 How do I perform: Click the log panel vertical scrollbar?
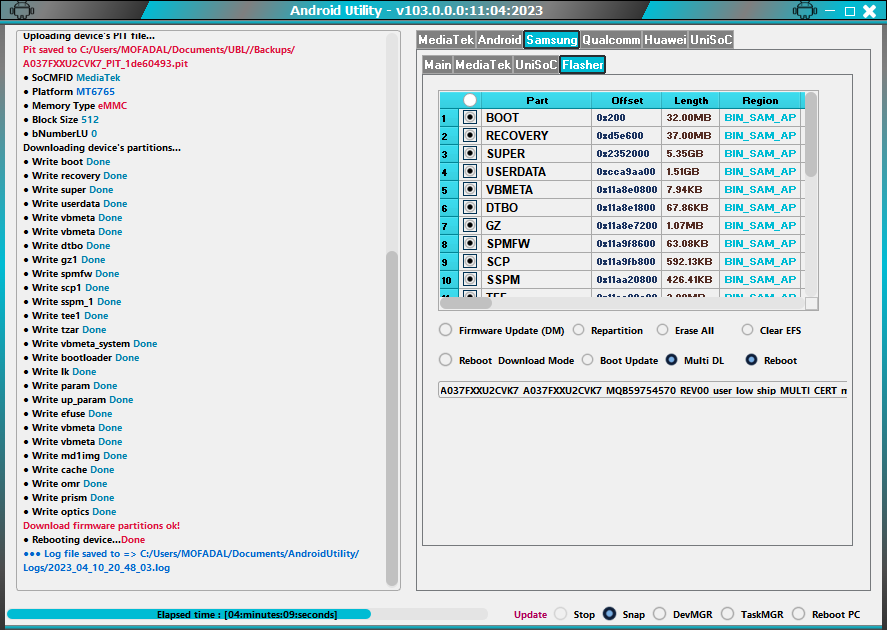[391, 418]
